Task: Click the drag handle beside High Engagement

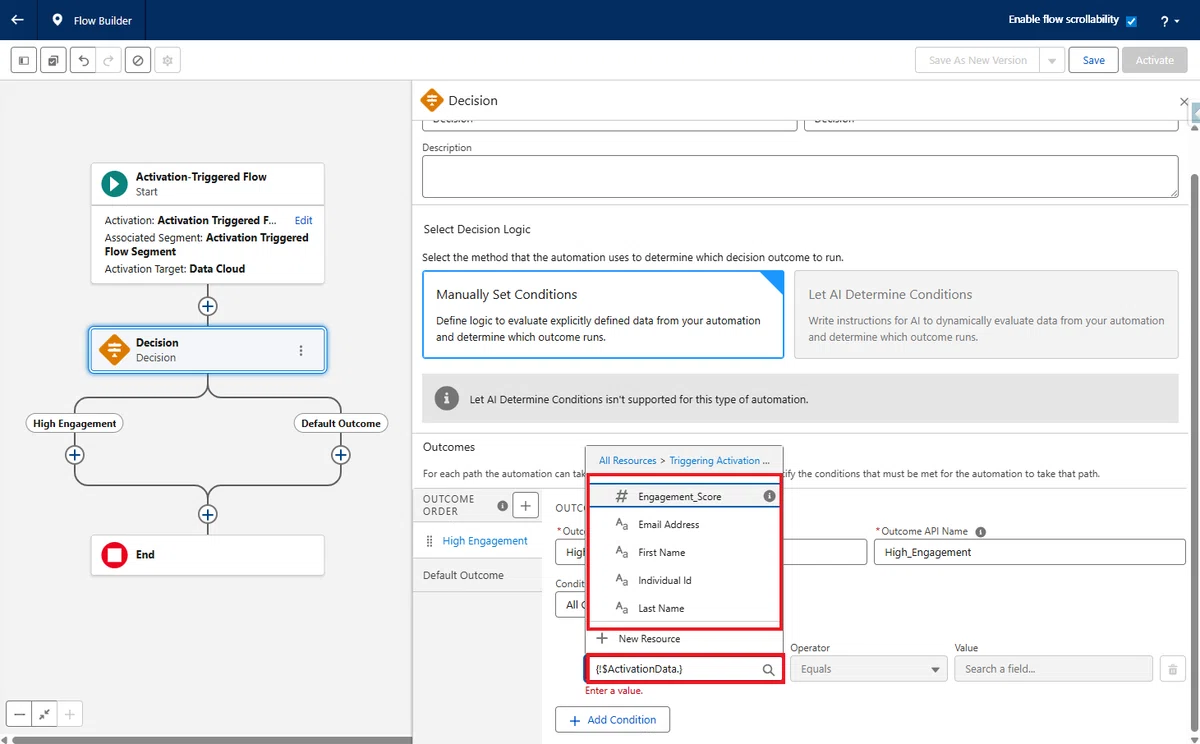Action: [430, 541]
